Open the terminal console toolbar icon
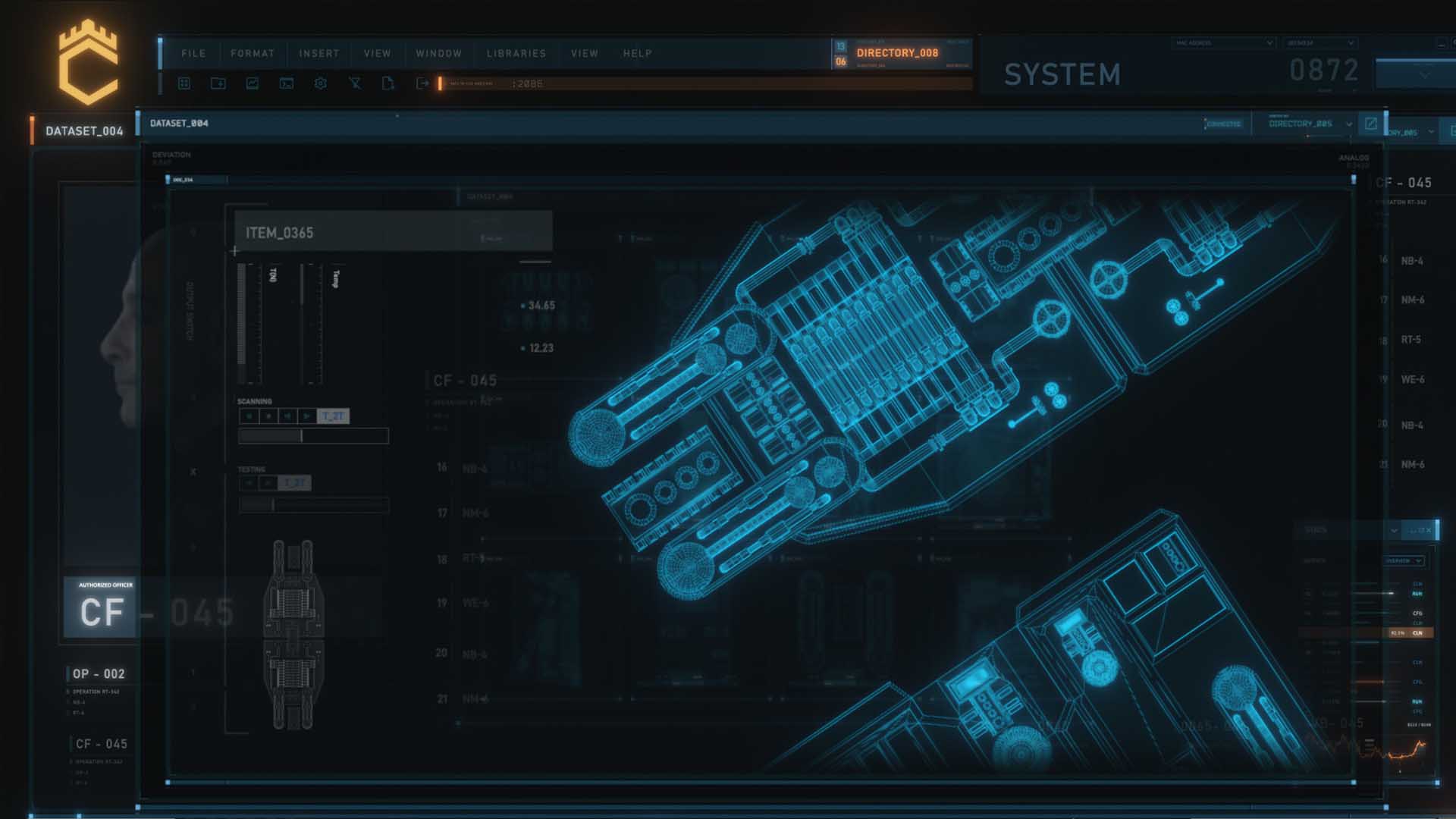Viewport: 1456px width, 819px height. [x=287, y=83]
